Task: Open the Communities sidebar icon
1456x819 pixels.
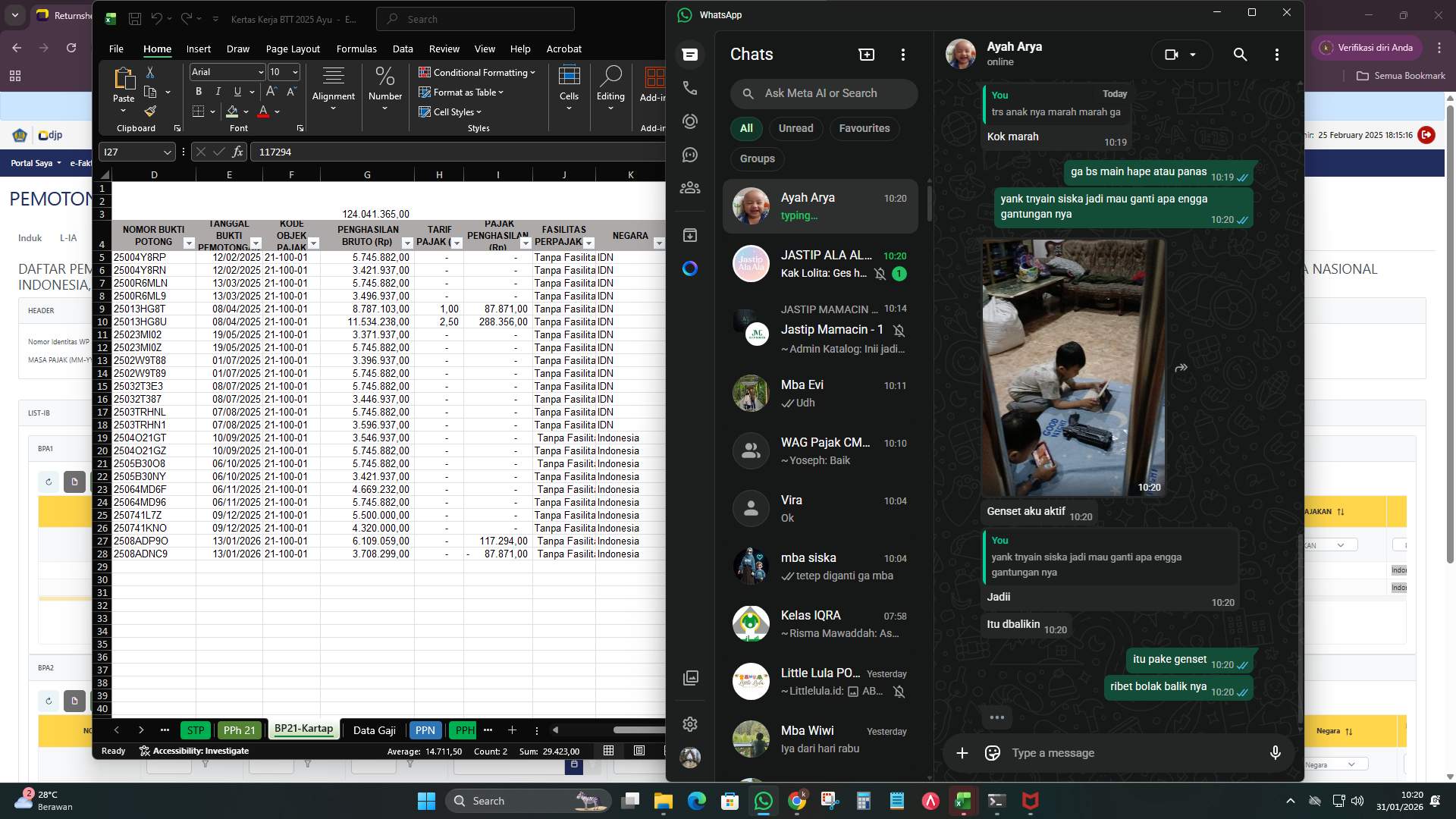Action: pos(690,187)
